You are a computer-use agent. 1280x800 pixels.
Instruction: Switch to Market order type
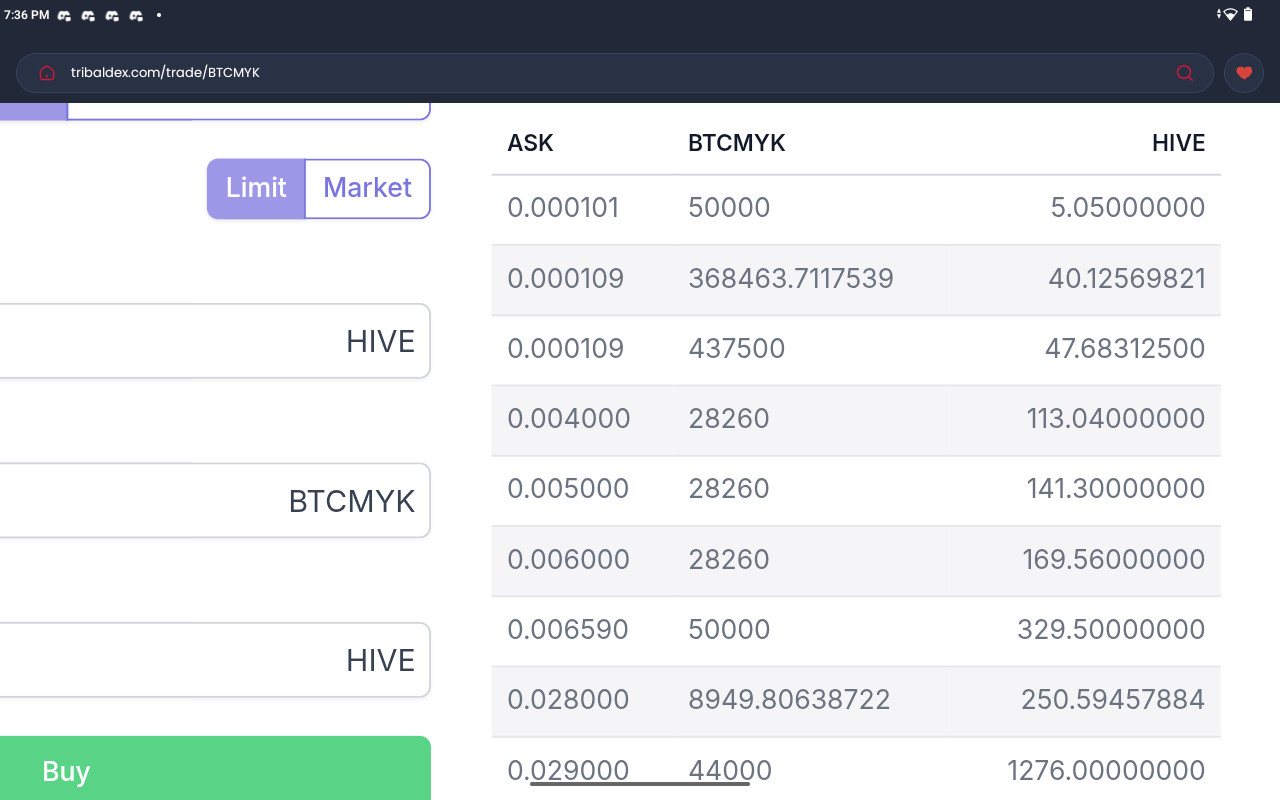point(367,188)
